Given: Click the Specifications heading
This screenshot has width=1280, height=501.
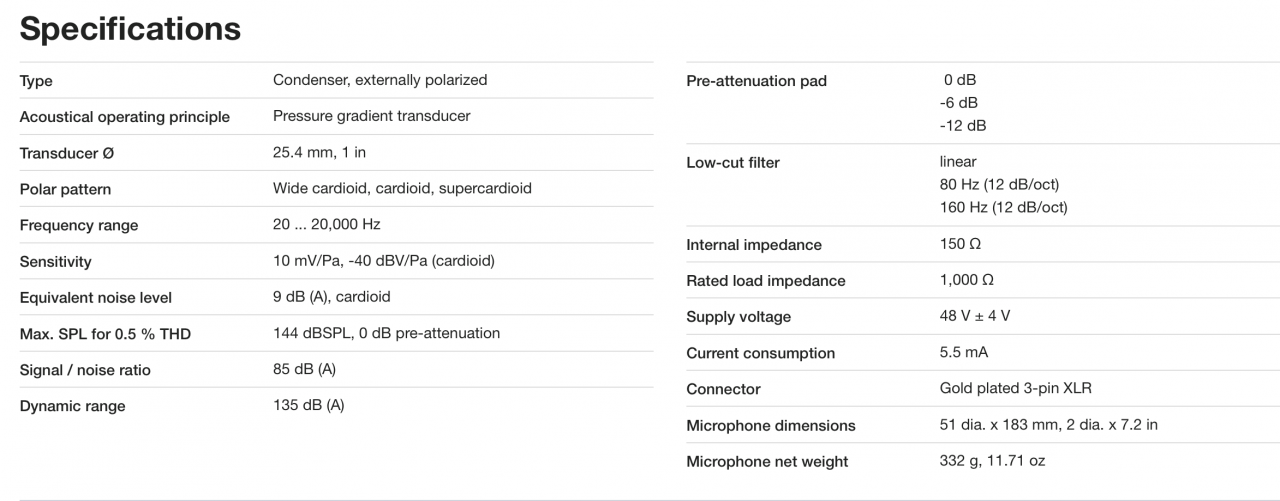Looking at the screenshot, I should tap(130, 29).
